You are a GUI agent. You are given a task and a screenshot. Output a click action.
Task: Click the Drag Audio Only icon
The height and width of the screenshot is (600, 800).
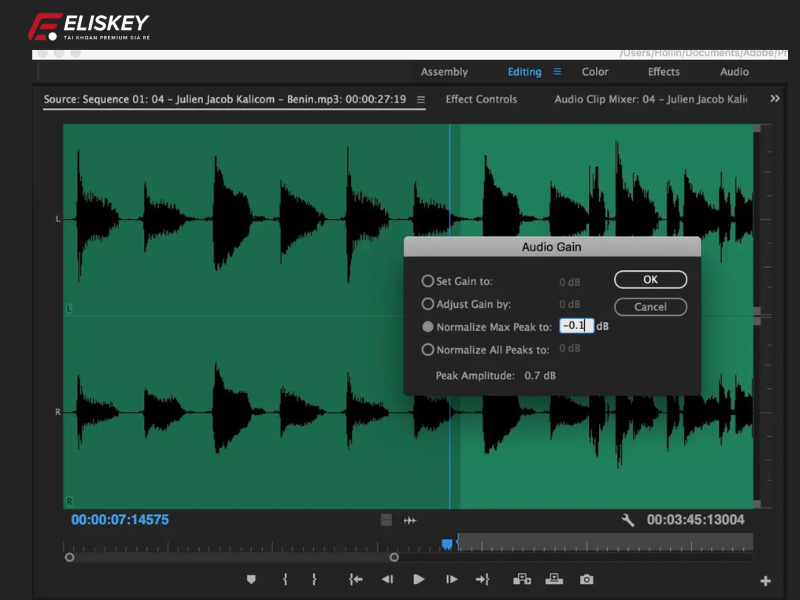coord(410,520)
